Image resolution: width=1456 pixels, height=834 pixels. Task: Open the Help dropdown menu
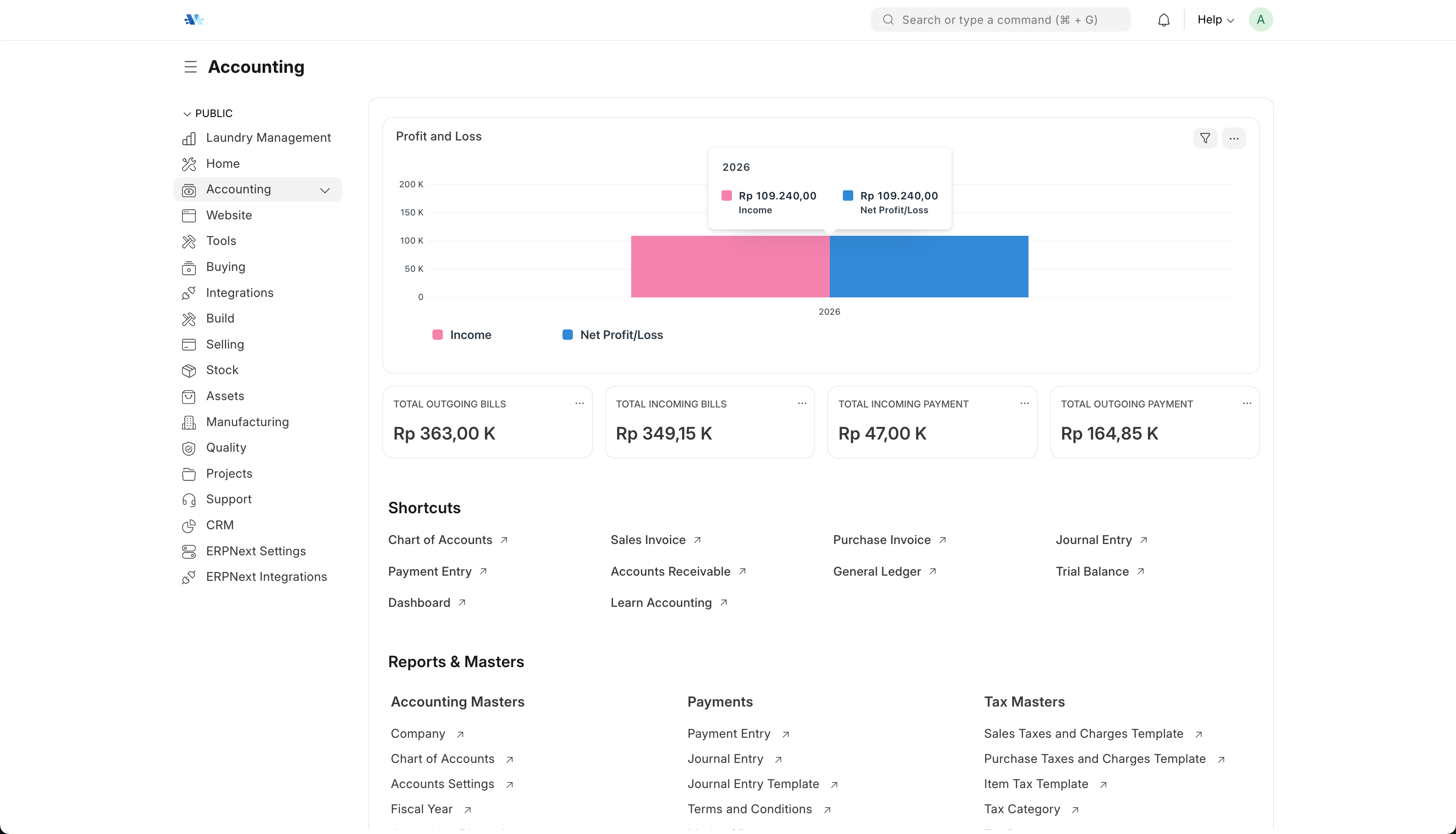point(1215,20)
